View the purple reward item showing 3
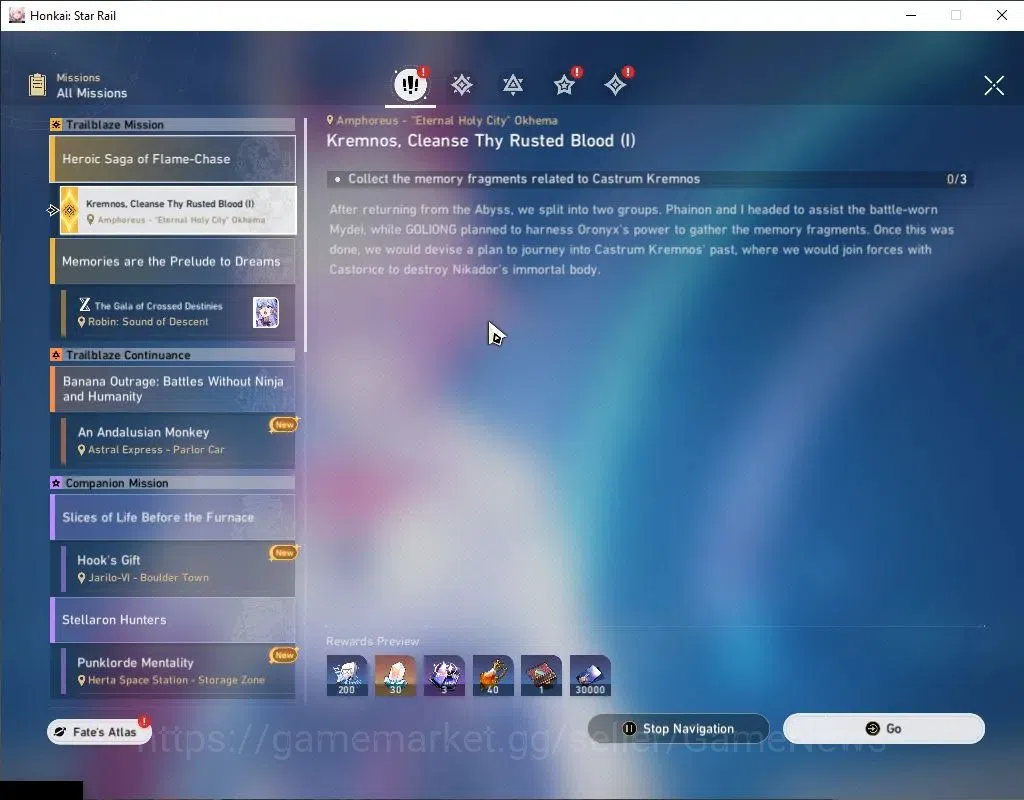Screen dimensions: 1024x800 coord(444,676)
